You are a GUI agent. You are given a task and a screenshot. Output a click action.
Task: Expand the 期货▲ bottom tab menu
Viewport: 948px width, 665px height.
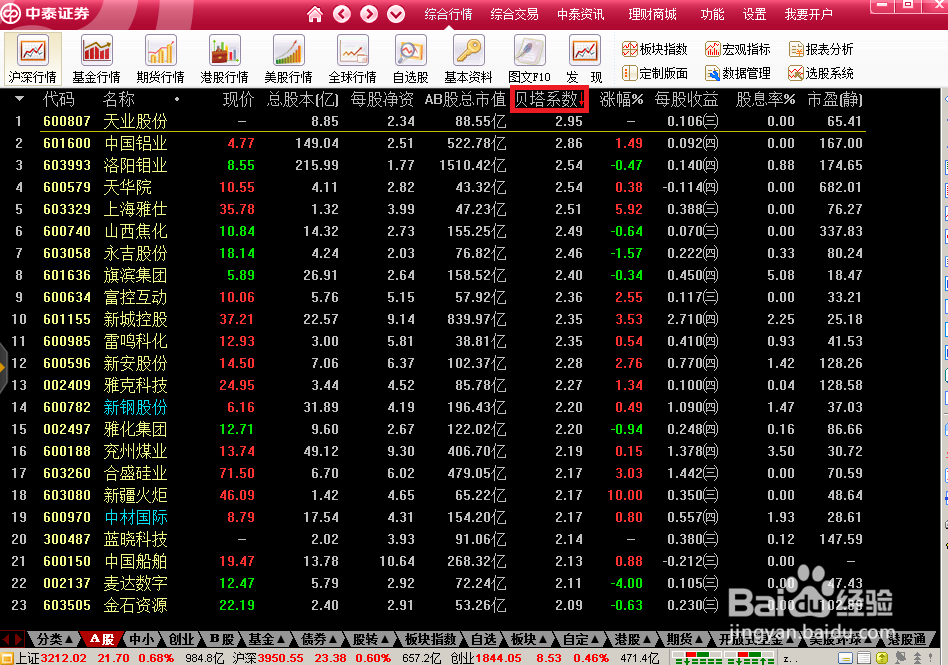(685, 639)
